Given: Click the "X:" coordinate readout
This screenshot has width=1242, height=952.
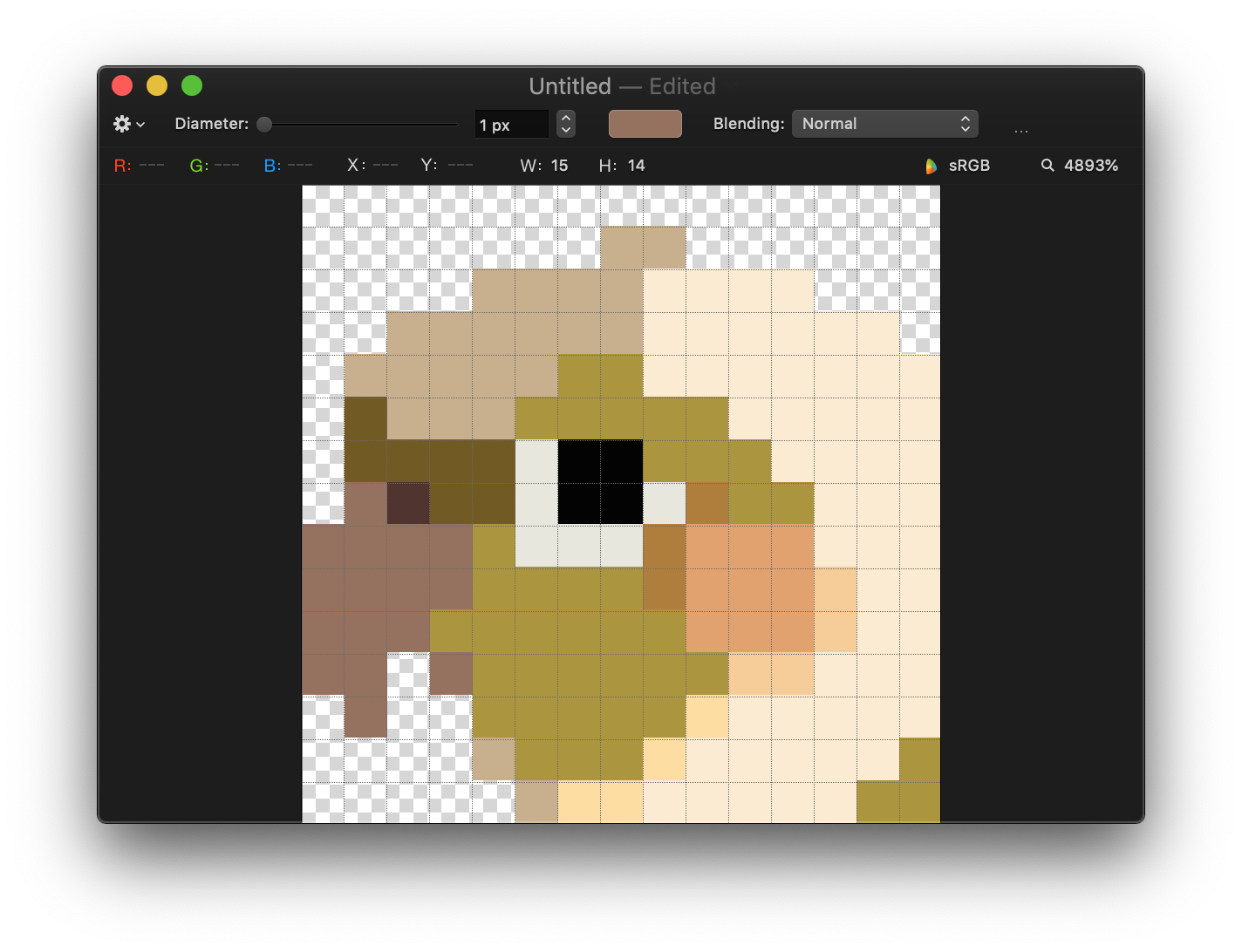Looking at the screenshot, I should [x=372, y=165].
